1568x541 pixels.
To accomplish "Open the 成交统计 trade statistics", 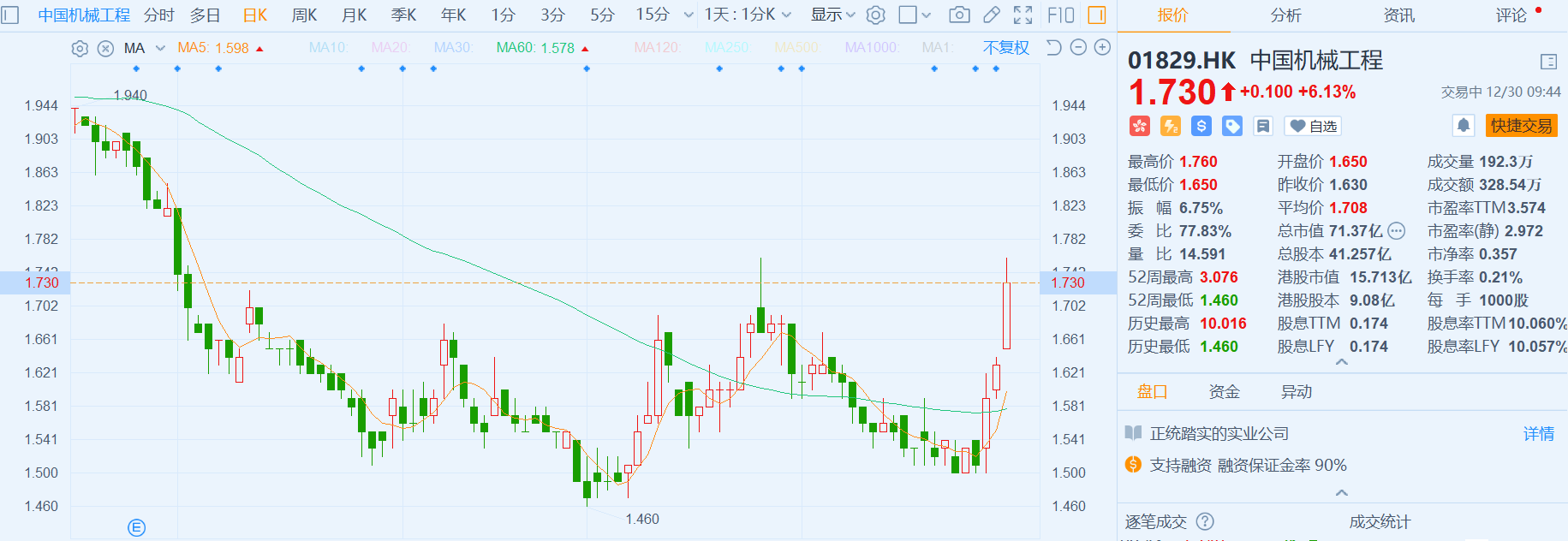I will coord(1380,521).
